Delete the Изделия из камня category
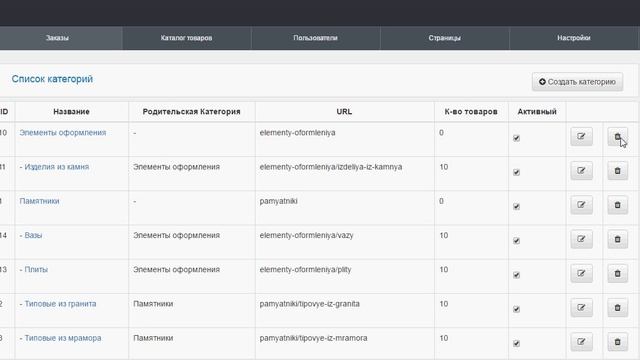This screenshot has height=360, width=640. [x=618, y=171]
